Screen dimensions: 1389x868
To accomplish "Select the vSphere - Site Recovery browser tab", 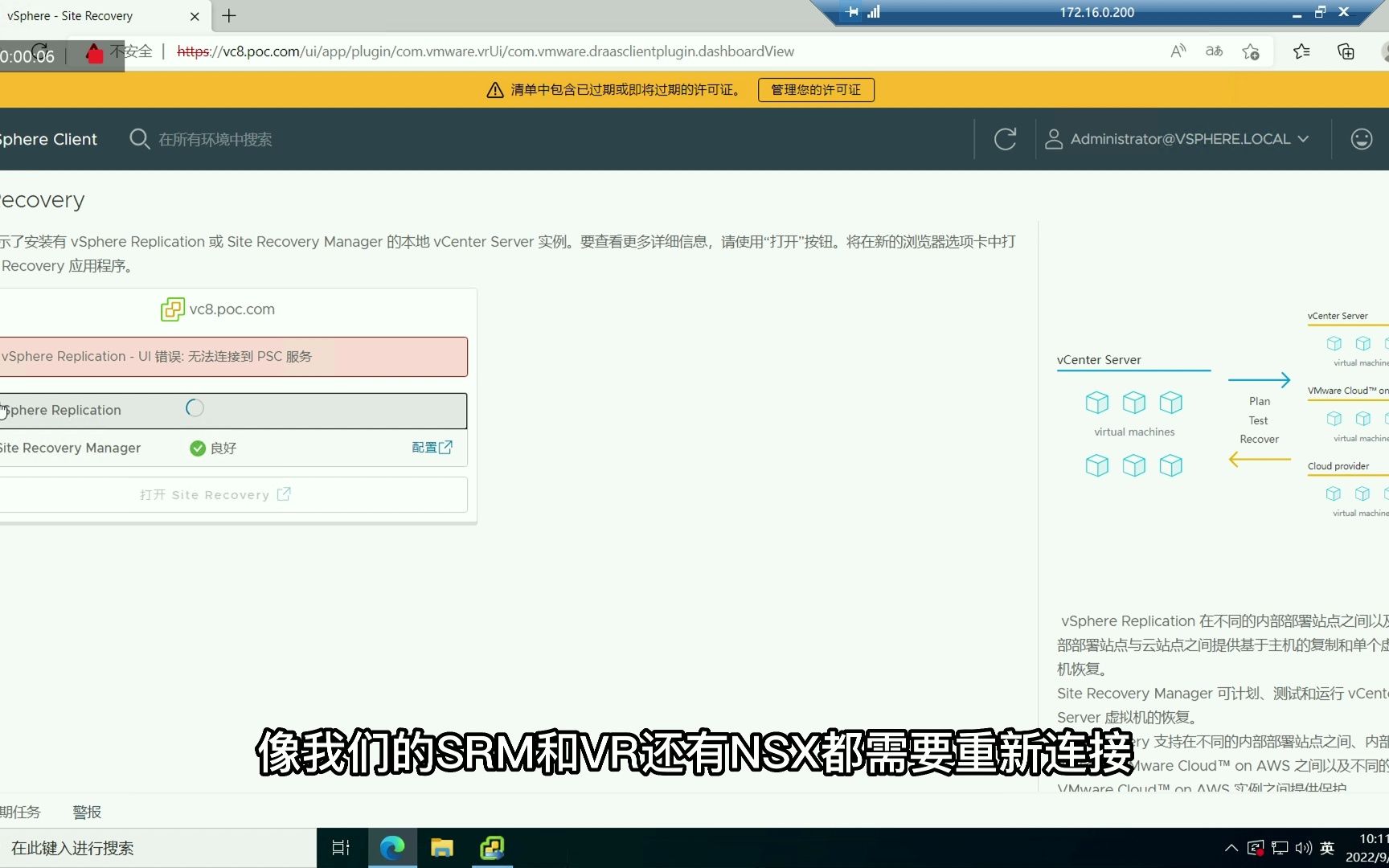I will [x=104, y=16].
